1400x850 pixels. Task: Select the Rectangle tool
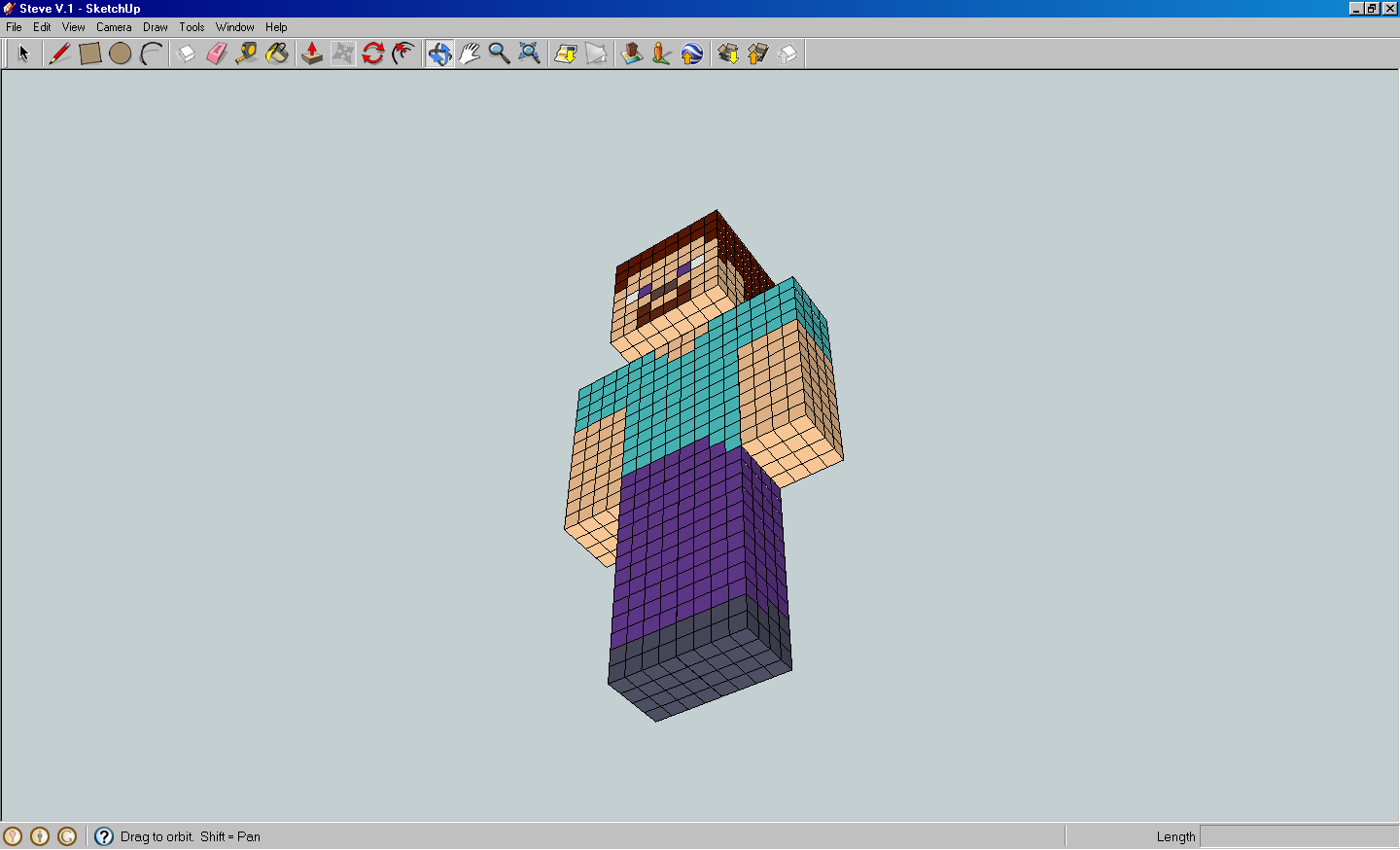click(89, 53)
